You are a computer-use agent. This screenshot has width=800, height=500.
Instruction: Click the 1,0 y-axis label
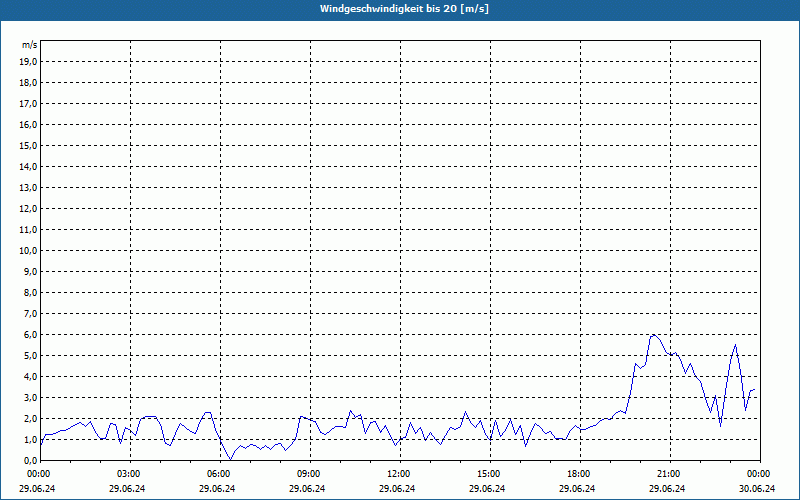click(31, 439)
